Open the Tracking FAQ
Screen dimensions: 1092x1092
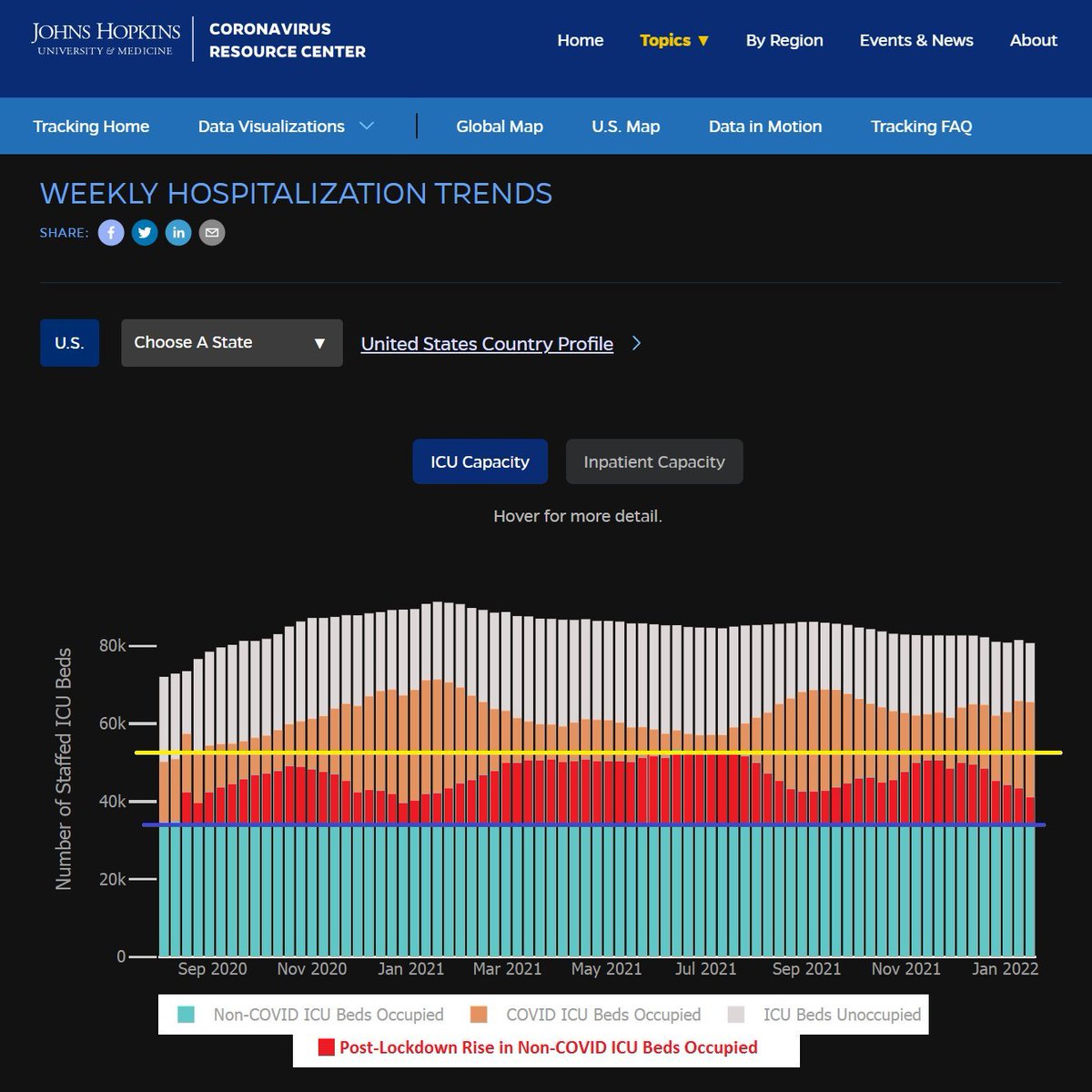pos(922,126)
